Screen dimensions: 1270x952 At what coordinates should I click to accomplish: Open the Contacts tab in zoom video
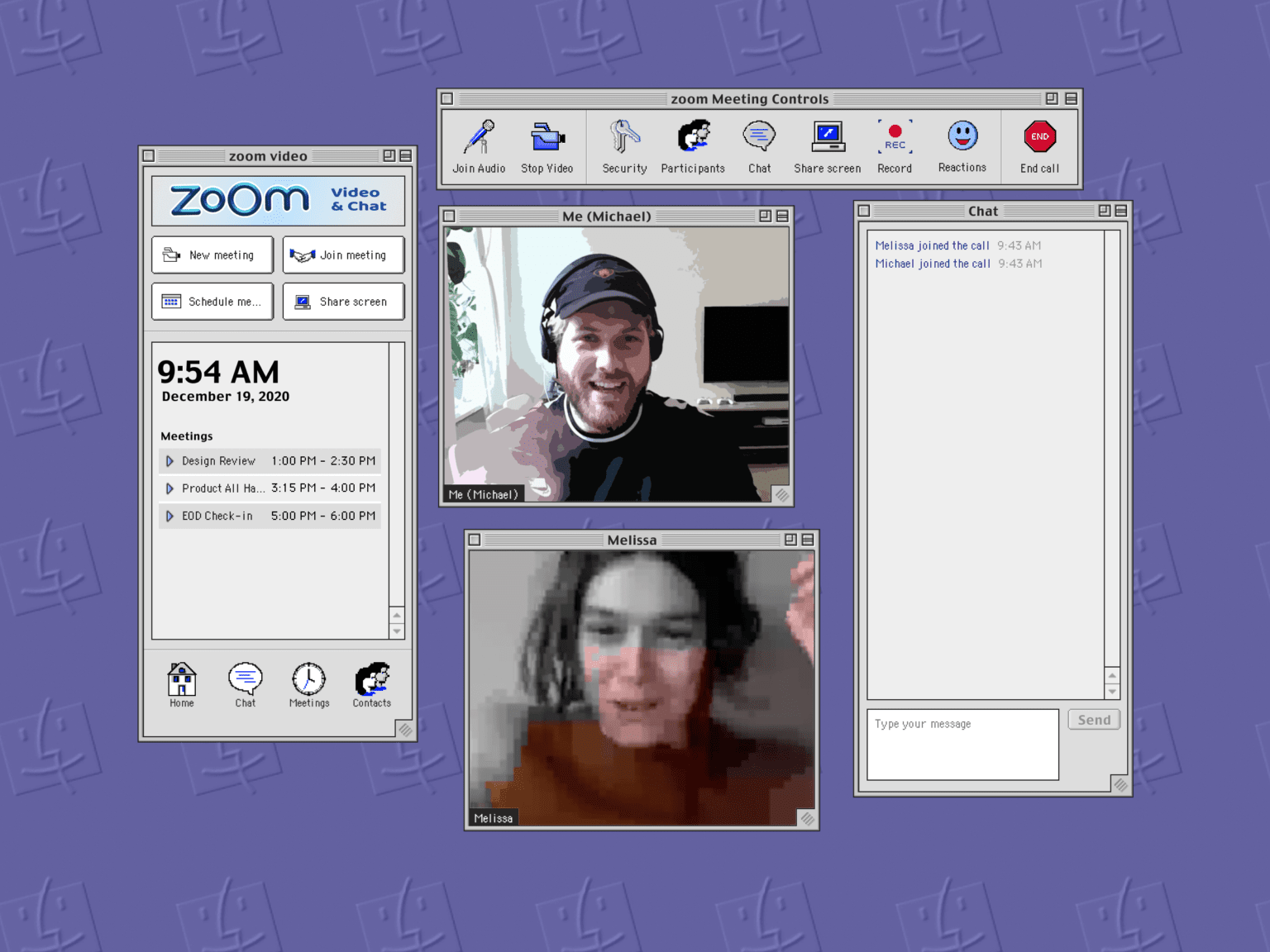[x=372, y=684]
